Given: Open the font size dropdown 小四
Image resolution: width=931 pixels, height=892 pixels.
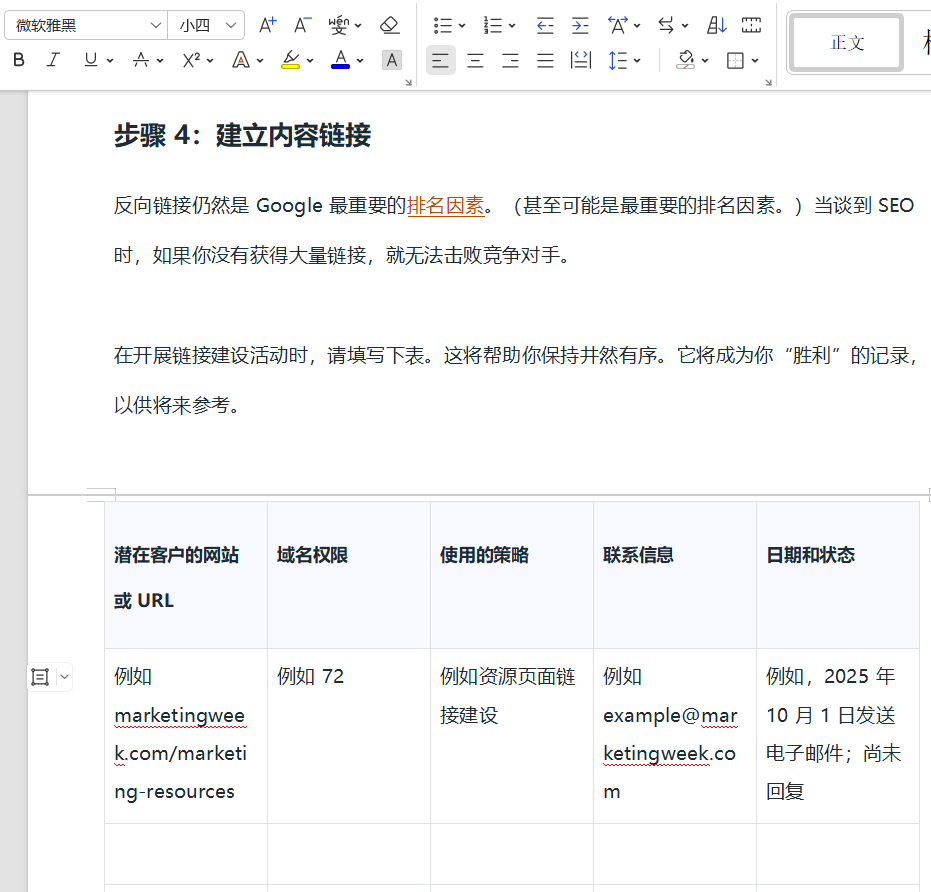Looking at the screenshot, I should 232,25.
